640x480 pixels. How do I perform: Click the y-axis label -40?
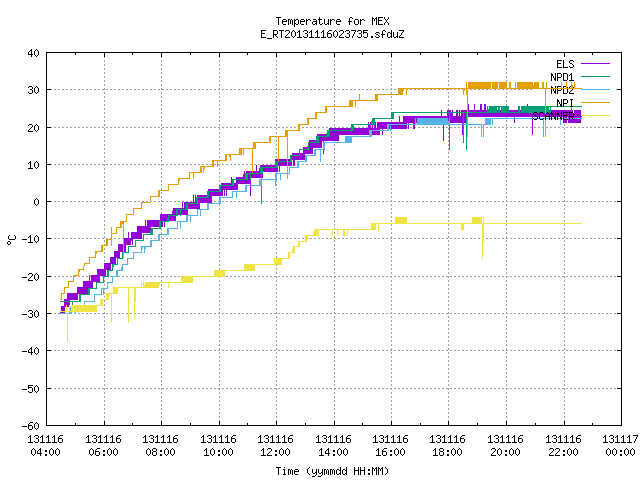[31, 351]
